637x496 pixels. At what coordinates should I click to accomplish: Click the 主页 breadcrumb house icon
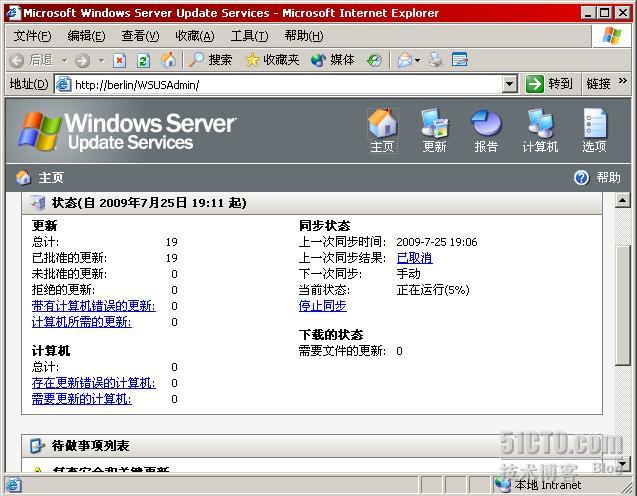23,178
